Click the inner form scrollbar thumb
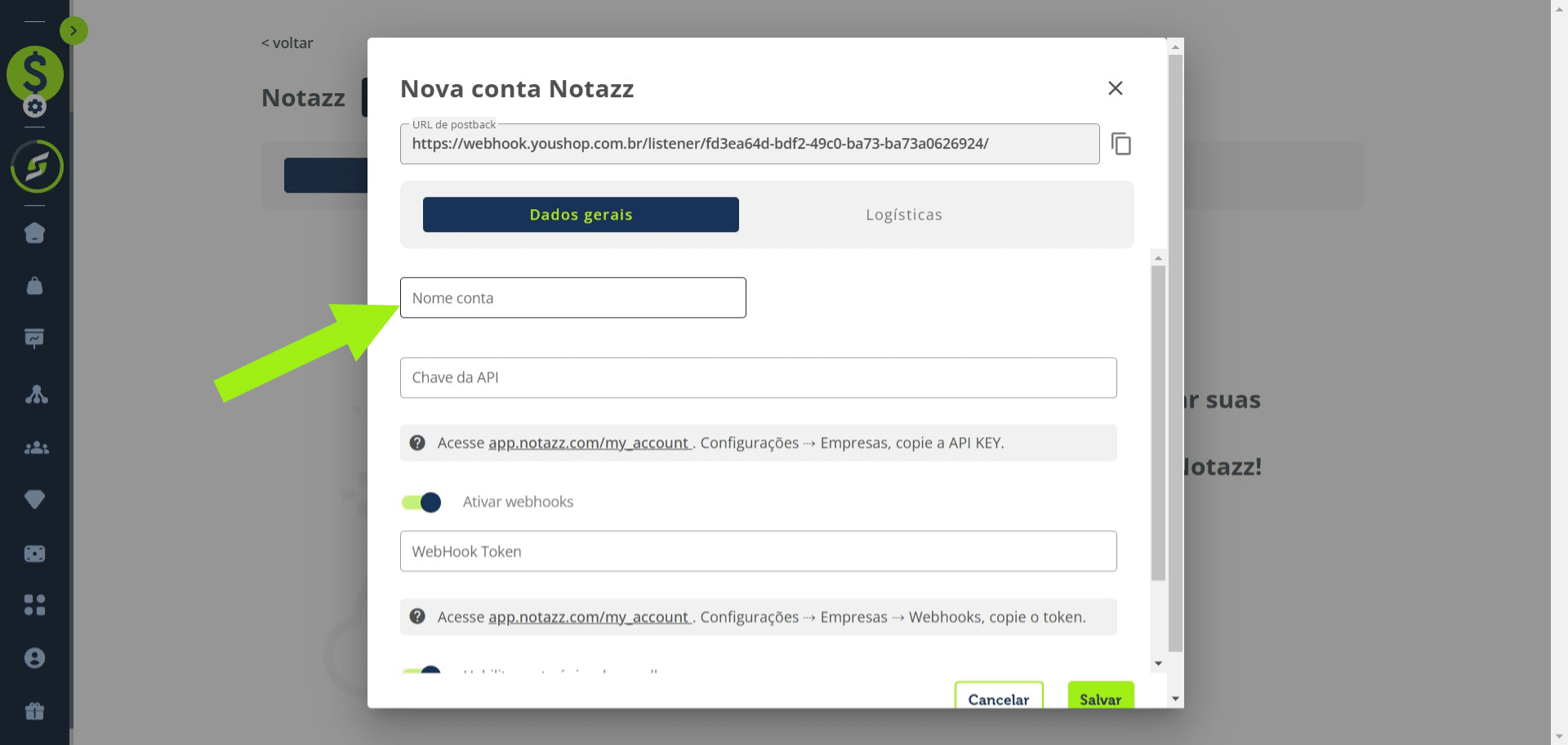The height and width of the screenshot is (745, 1568). [1158, 423]
